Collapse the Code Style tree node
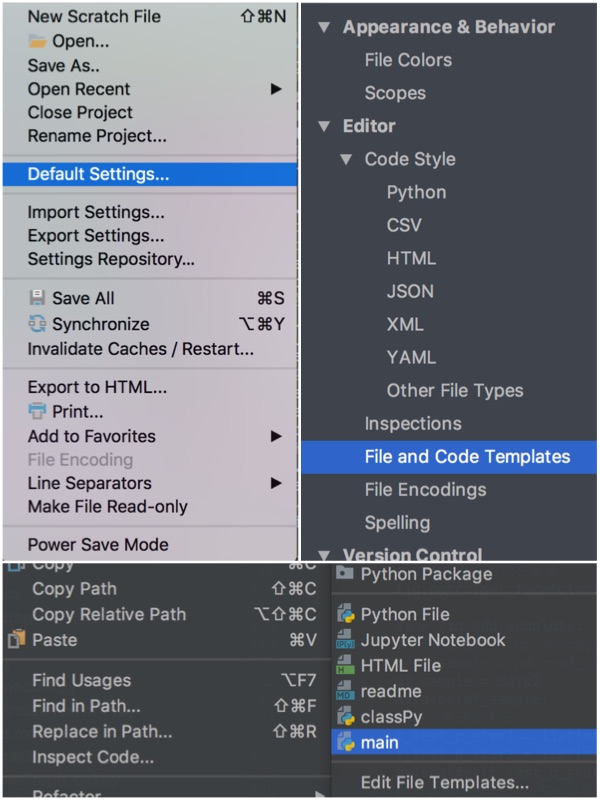600x802 pixels. tap(347, 159)
